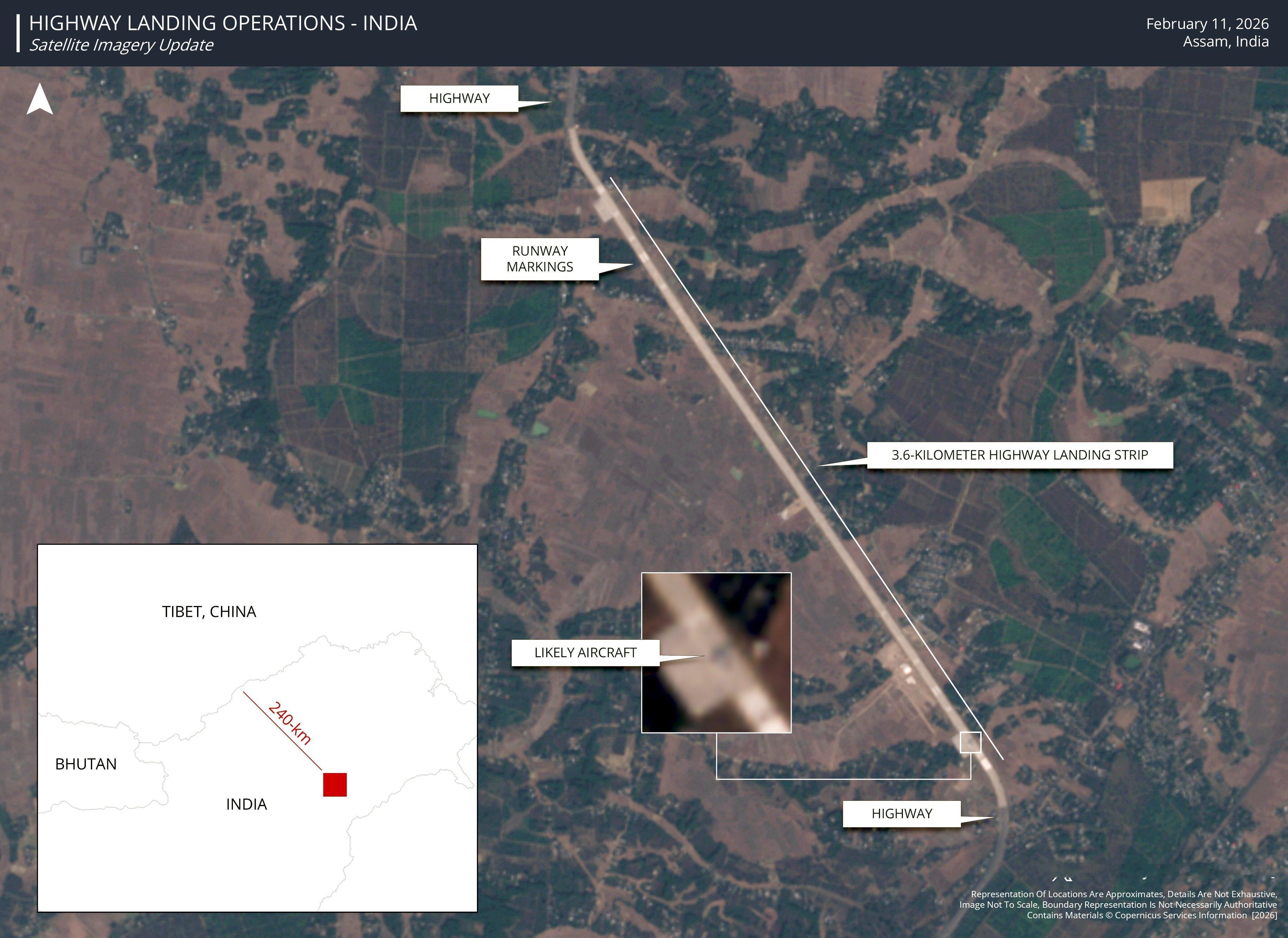Viewport: 1288px width, 938px height.
Task: Click the north arrow compass icon
Action: (40, 100)
